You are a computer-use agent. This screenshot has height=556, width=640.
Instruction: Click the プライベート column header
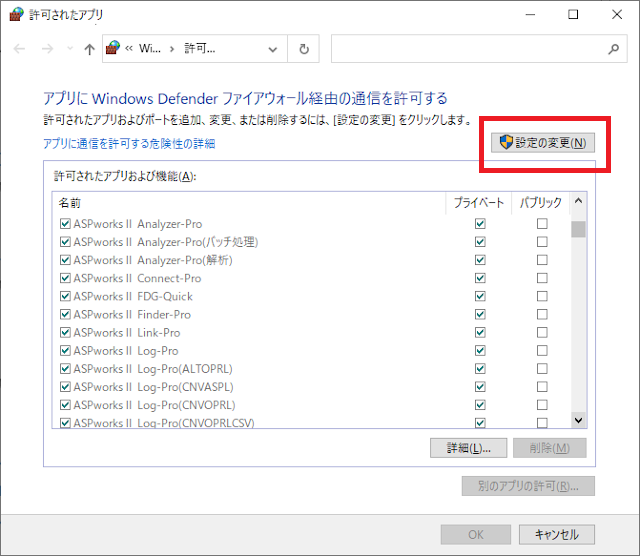(478, 202)
